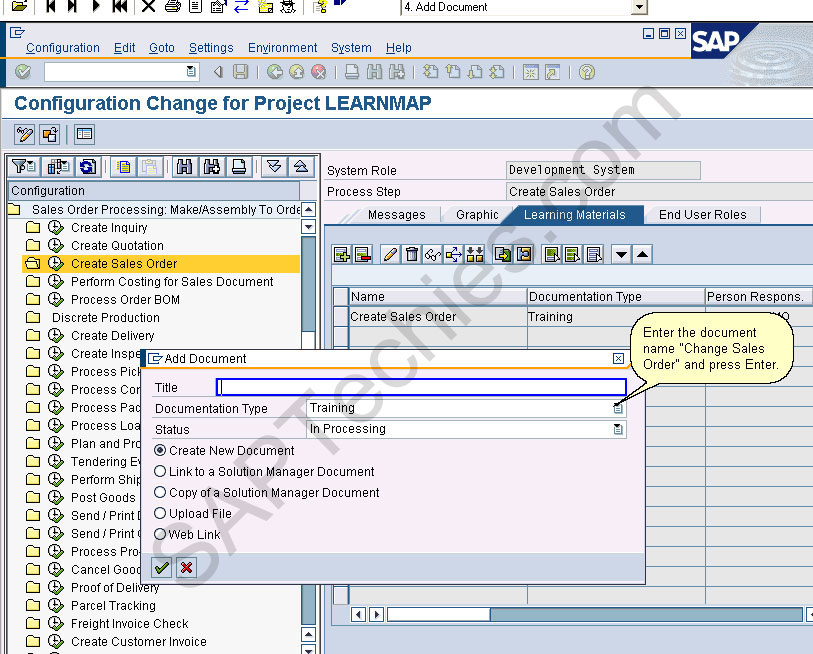Select Create Sales Order in the tree
The height and width of the screenshot is (654, 813).
(124, 263)
